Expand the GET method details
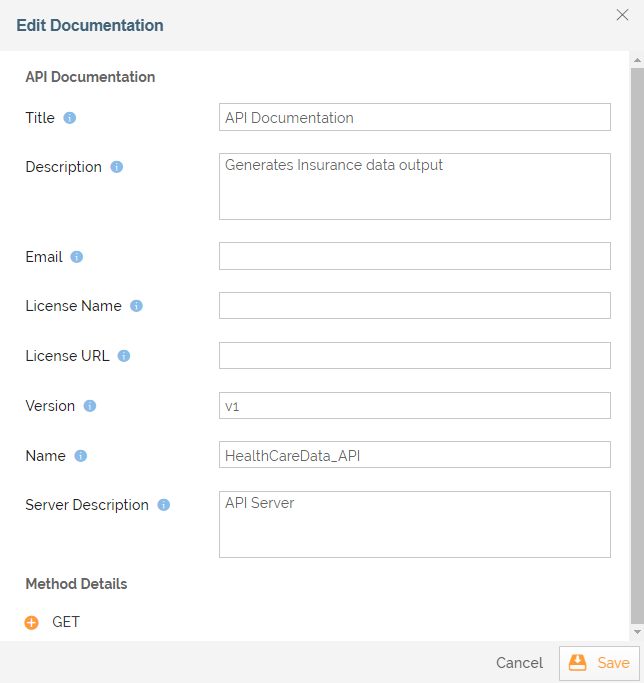This screenshot has width=644, height=683. point(32,622)
